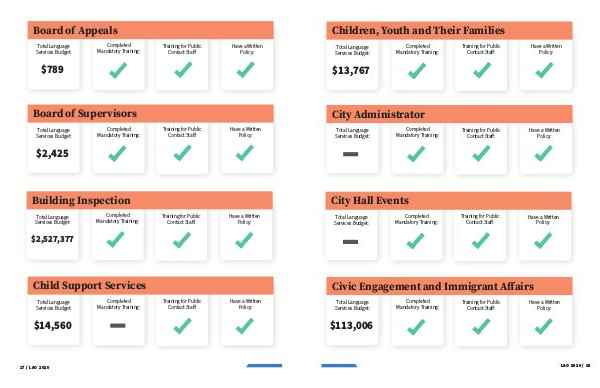The image size is (600, 388).
Task: Click Child Support Services mandatory training dash
Action: coord(117,326)
